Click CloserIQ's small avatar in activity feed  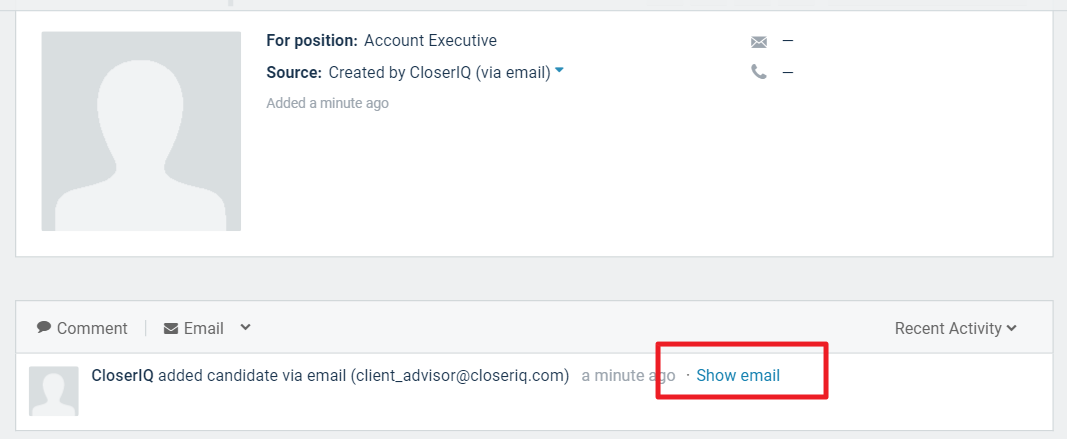click(54, 390)
